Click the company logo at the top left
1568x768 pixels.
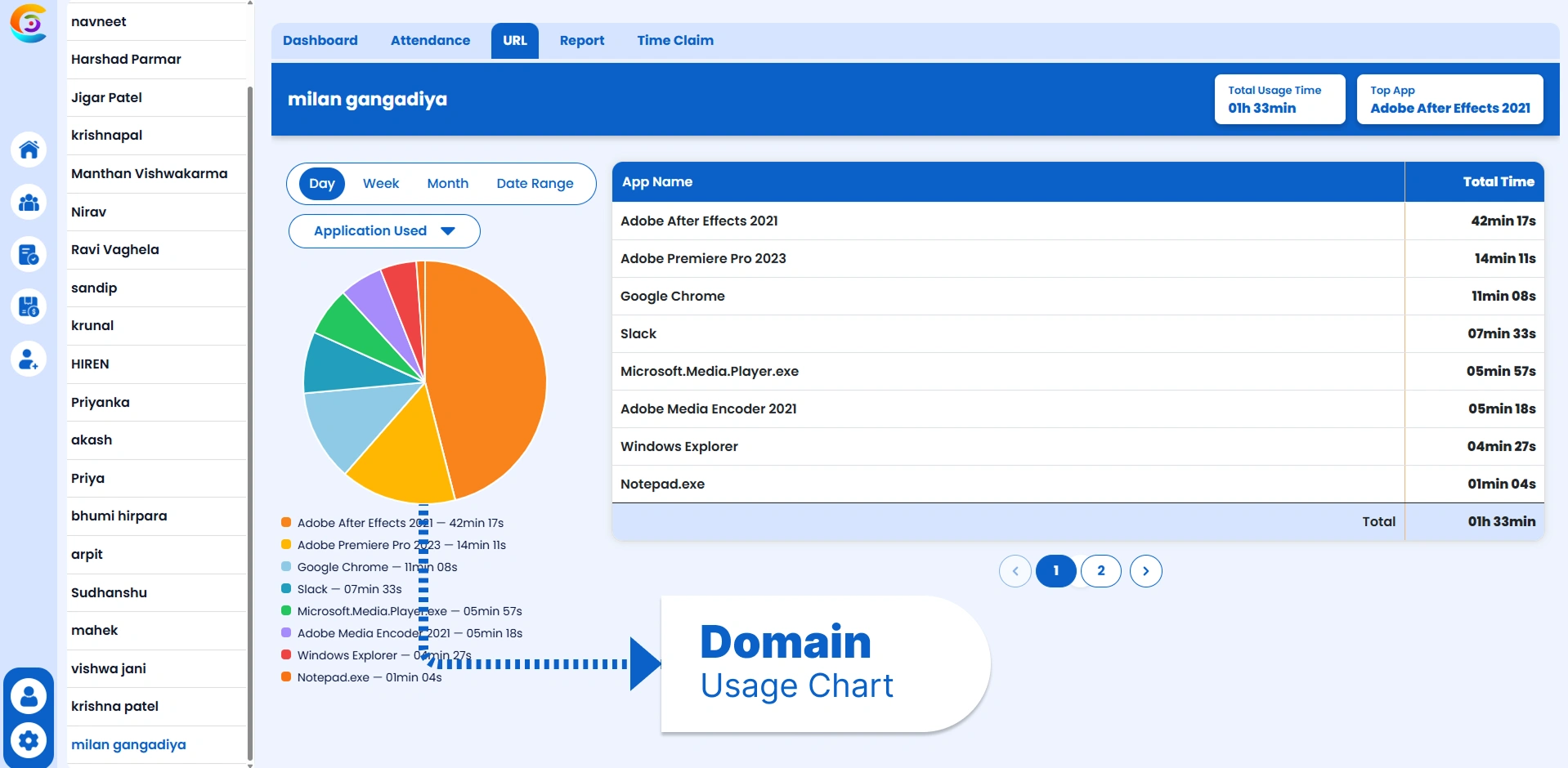(x=29, y=24)
